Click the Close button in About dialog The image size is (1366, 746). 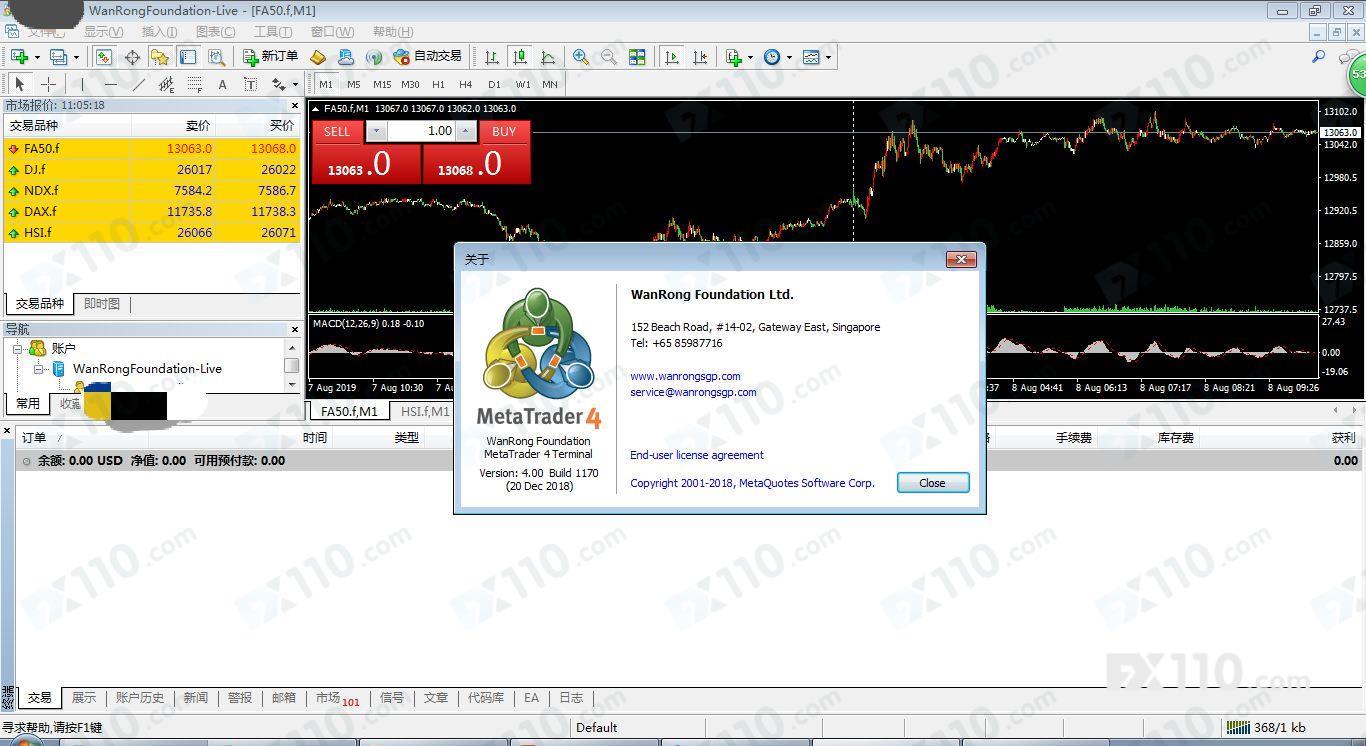932,483
